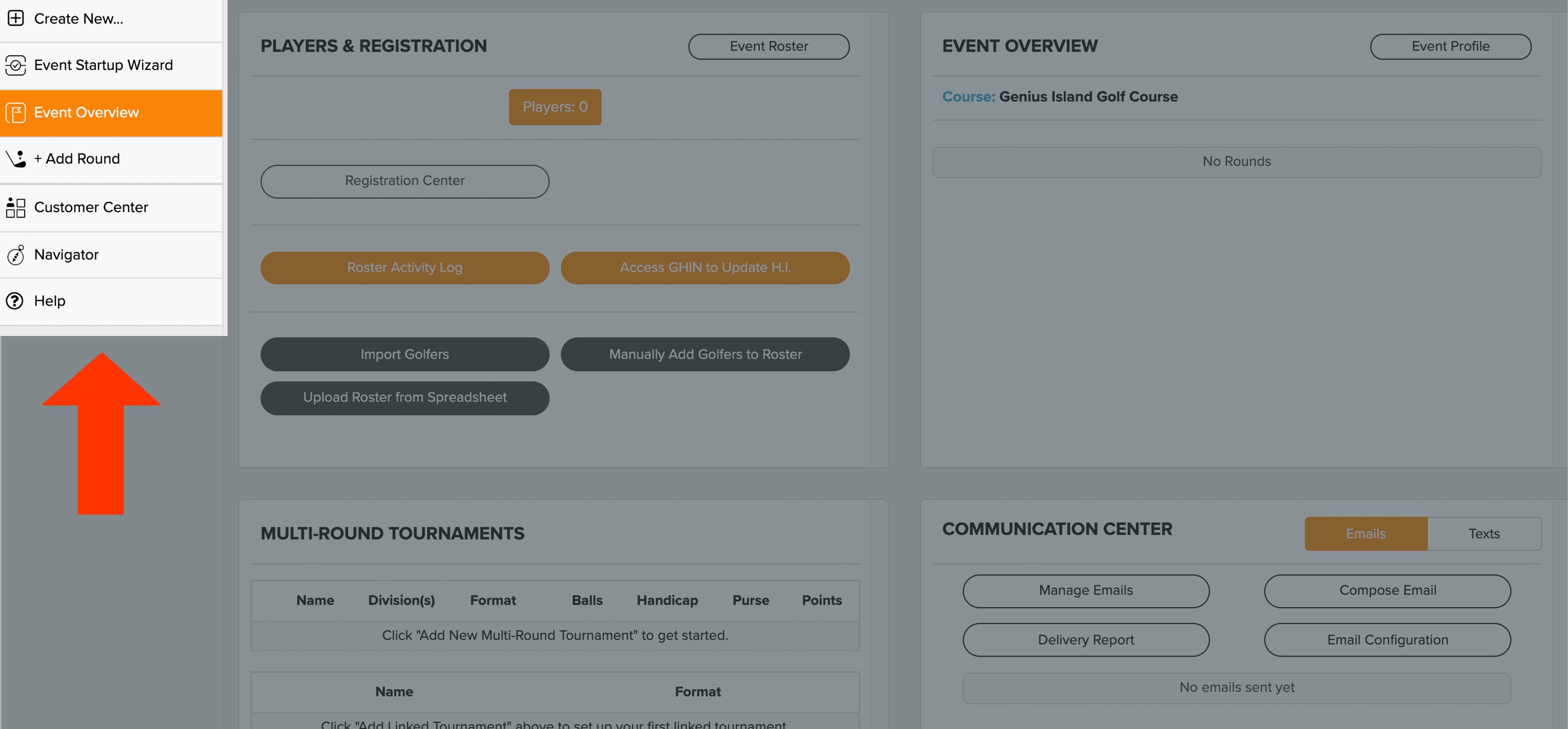Switch to the Emails tab
The image size is (1568, 729).
[1366, 534]
